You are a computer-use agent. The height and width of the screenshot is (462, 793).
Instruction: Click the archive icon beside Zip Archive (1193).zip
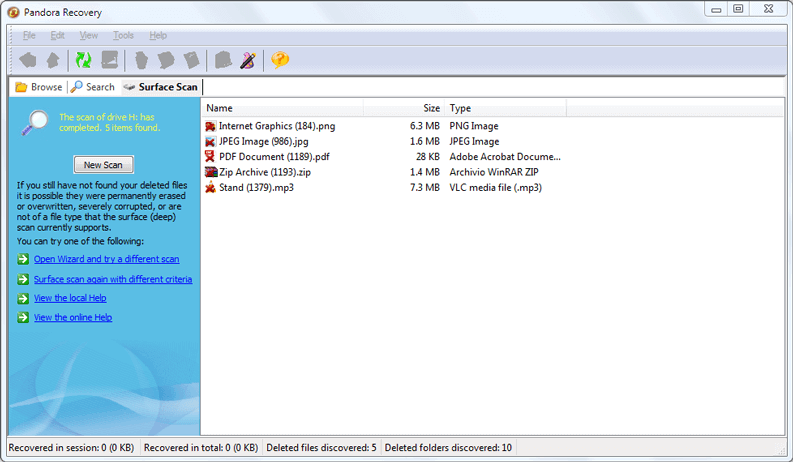pos(210,172)
